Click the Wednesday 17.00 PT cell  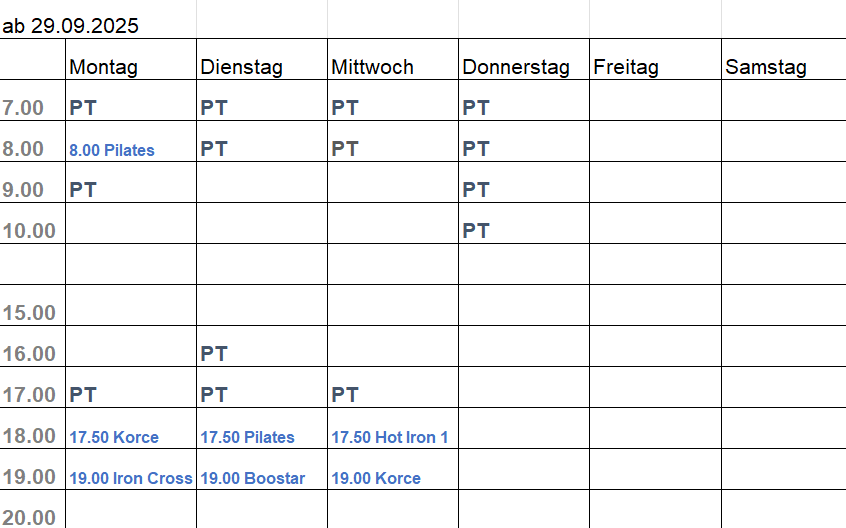(x=345, y=395)
